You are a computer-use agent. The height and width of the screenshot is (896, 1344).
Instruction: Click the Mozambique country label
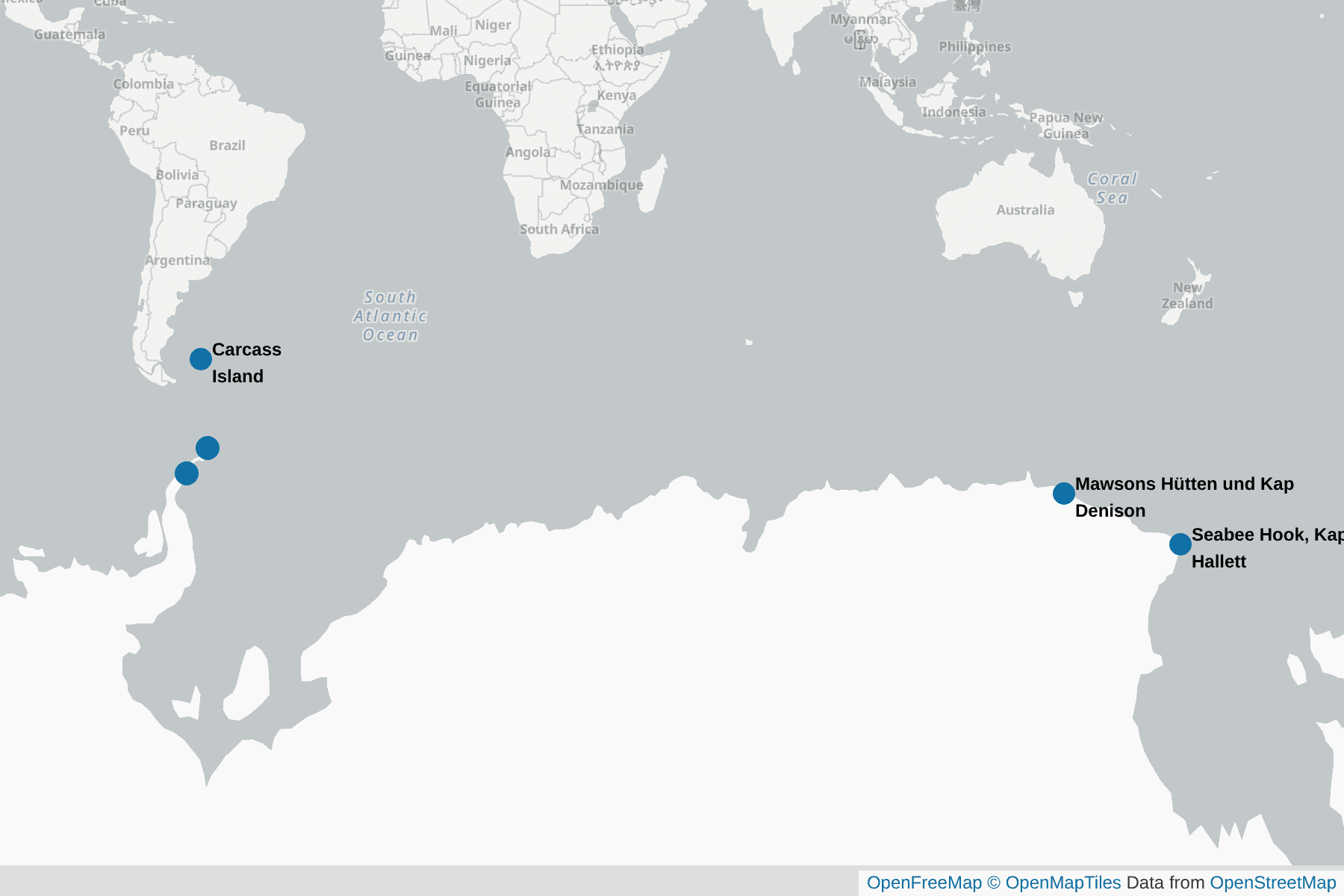[x=601, y=184]
